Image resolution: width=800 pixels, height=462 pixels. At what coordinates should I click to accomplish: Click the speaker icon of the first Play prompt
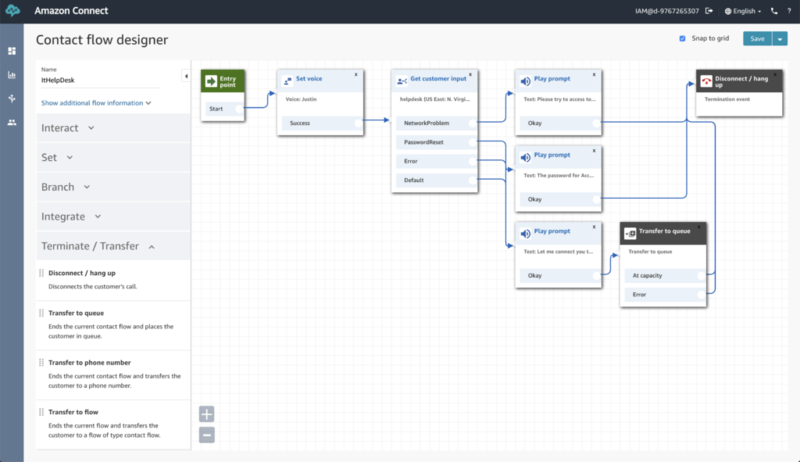526,81
